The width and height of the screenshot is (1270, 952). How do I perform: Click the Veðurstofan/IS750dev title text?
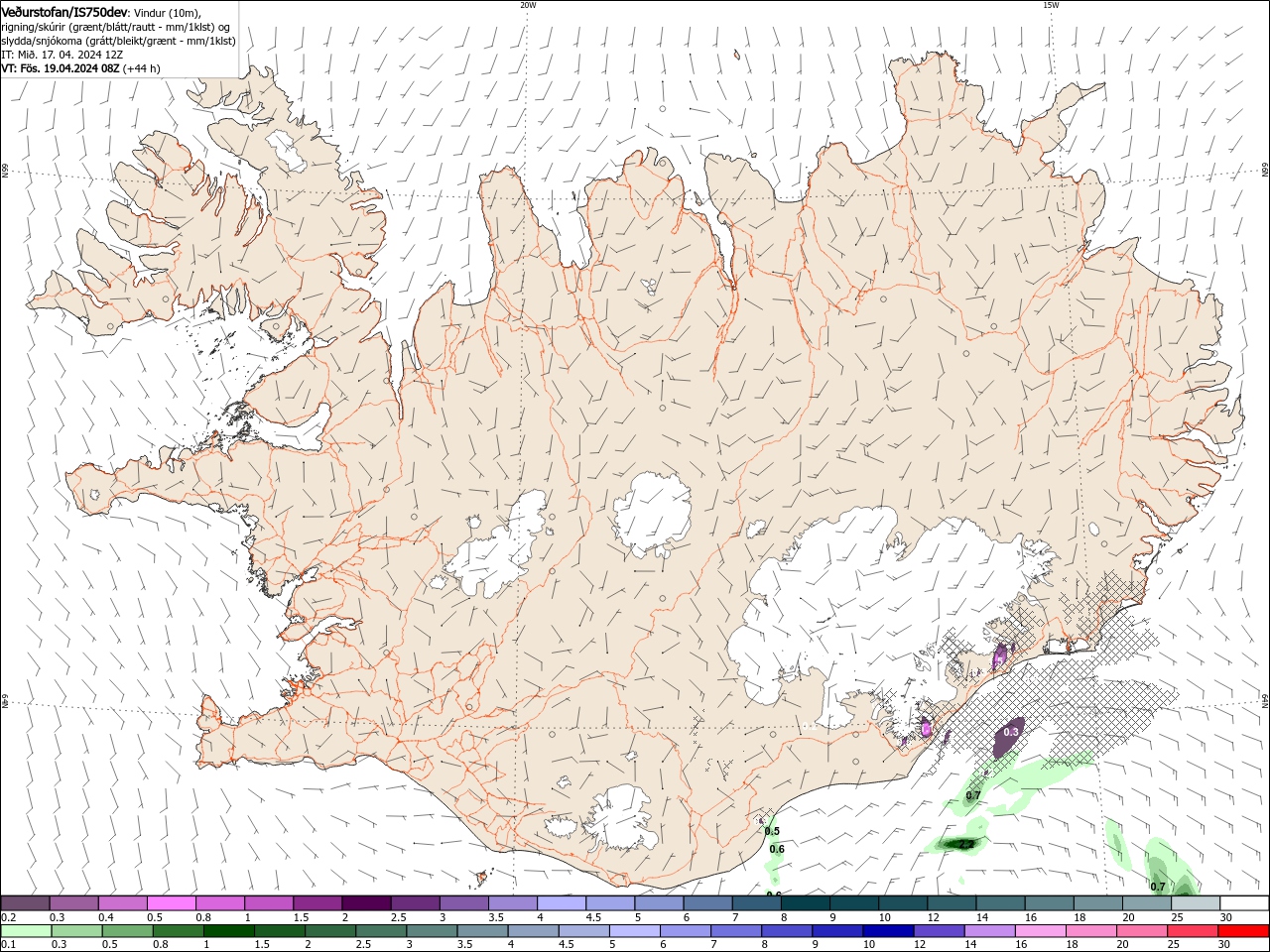[64, 11]
